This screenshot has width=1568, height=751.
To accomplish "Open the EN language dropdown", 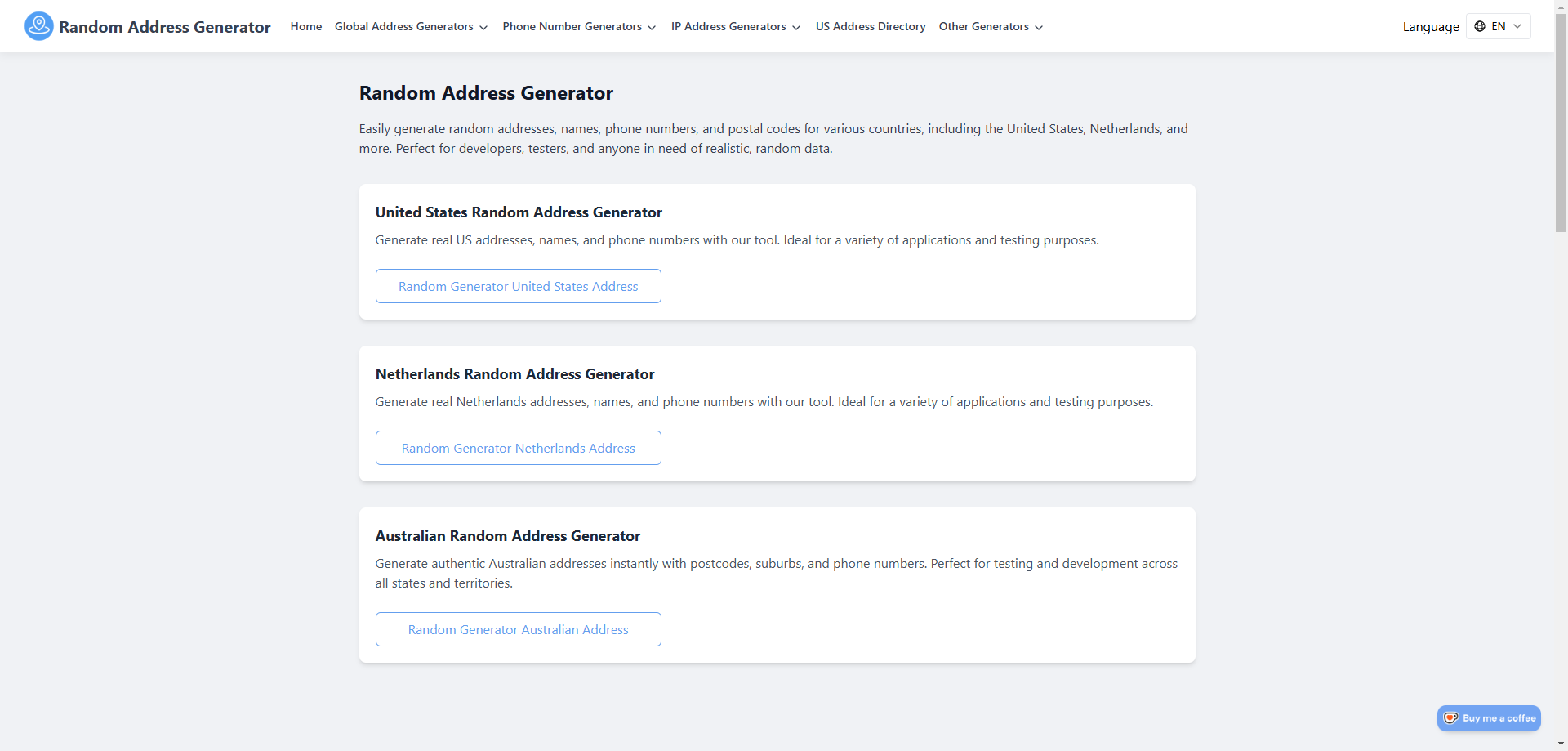I will click(1499, 26).
